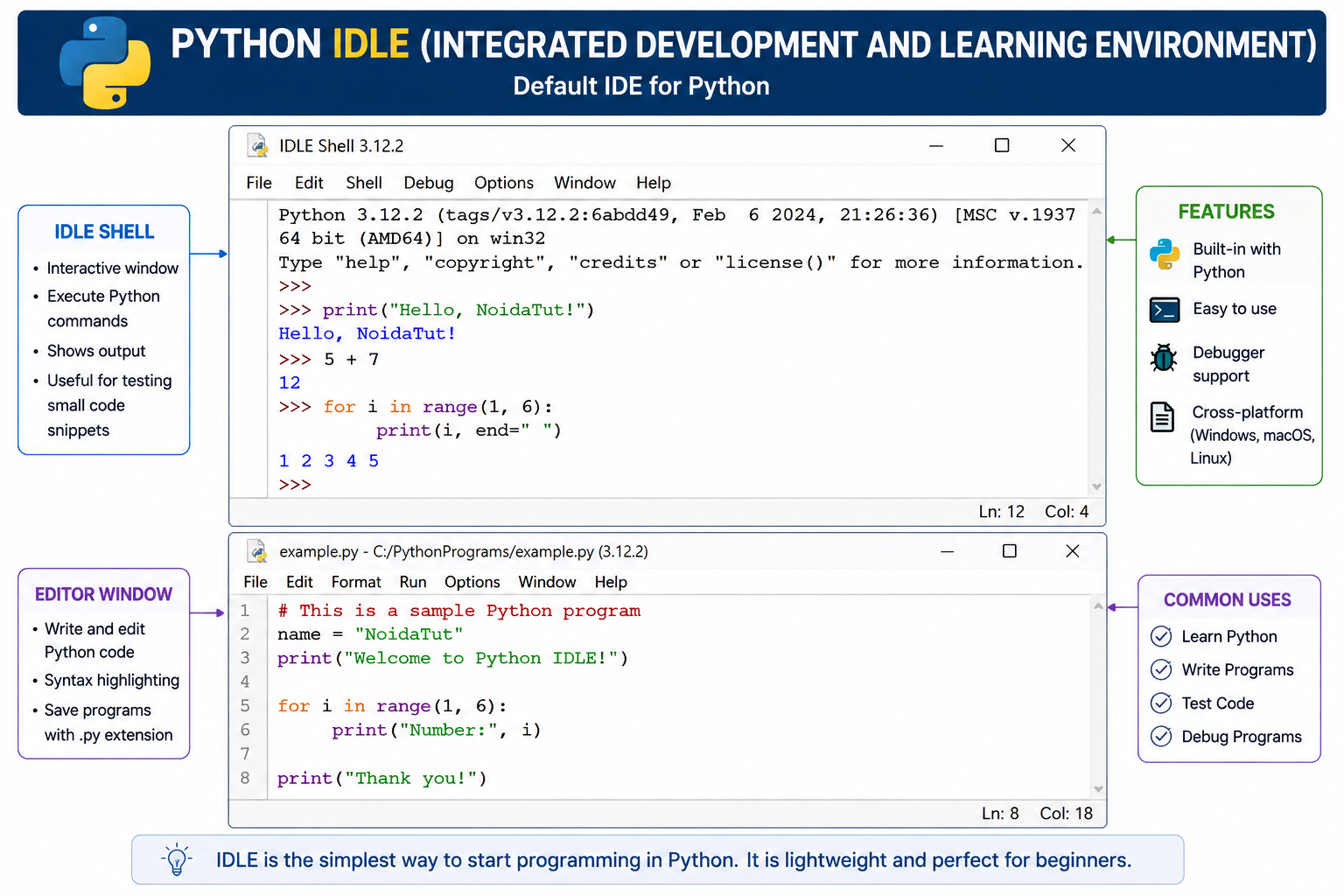Image resolution: width=1344 pixels, height=896 pixels.
Task: Click the IDLE SHELL panel heading
Action: (x=104, y=232)
